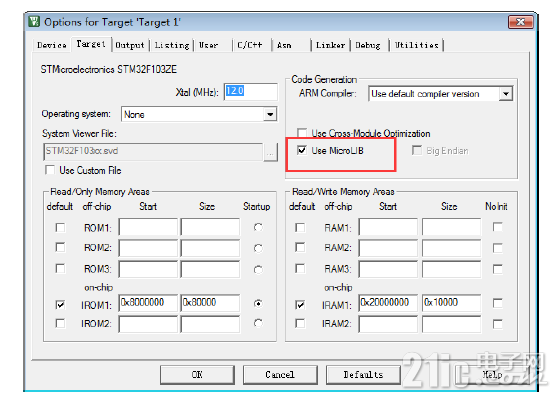Check the default box for RAM2
Viewport: 556px width, 395px height.
(x=300, y=247)
